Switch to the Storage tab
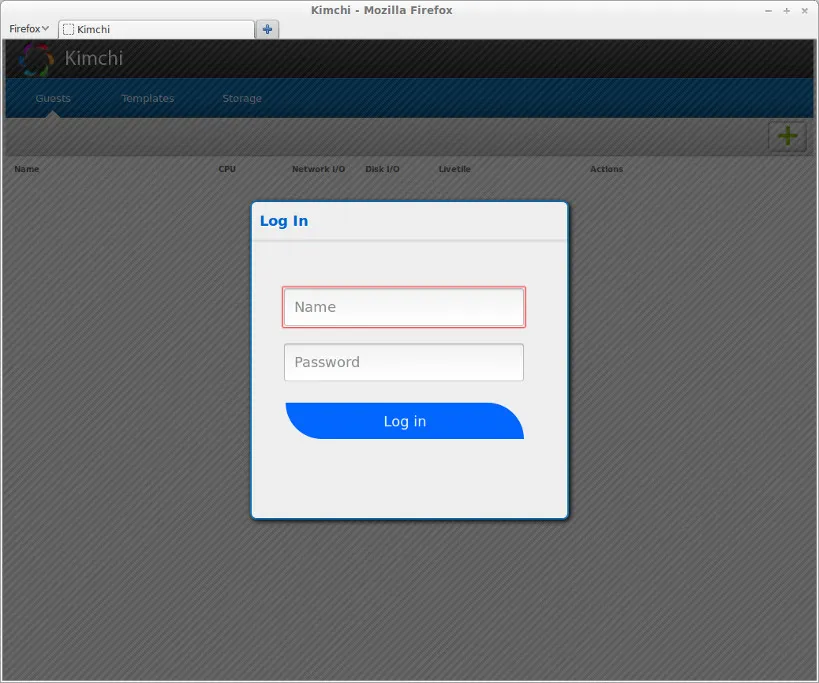Image resolution: width=819 pixels, height=683 pixels. coord(241,98)
